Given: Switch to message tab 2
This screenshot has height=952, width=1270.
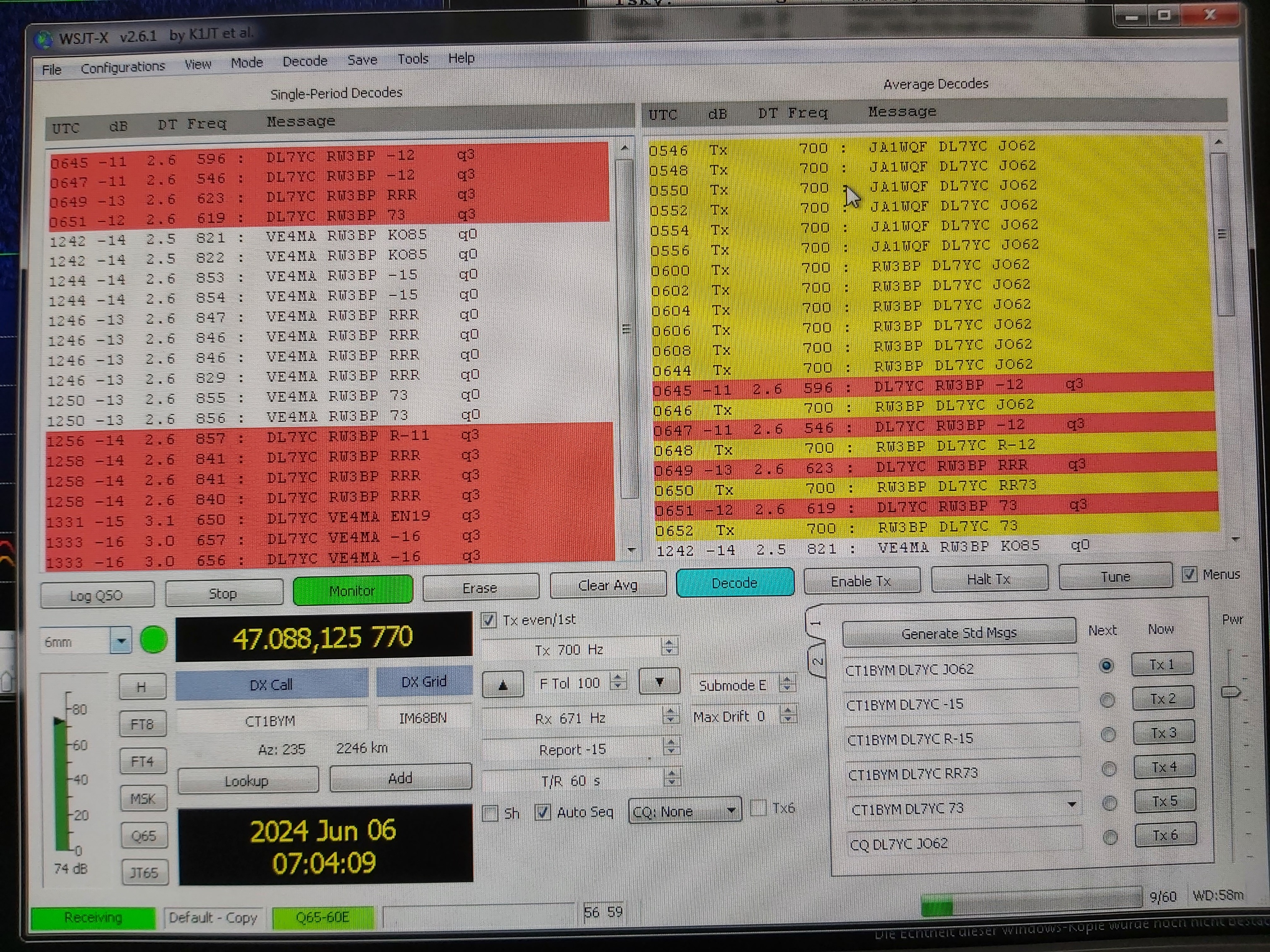Looking at the screenshot, I should pyautogui.click(x=818, y=661).
